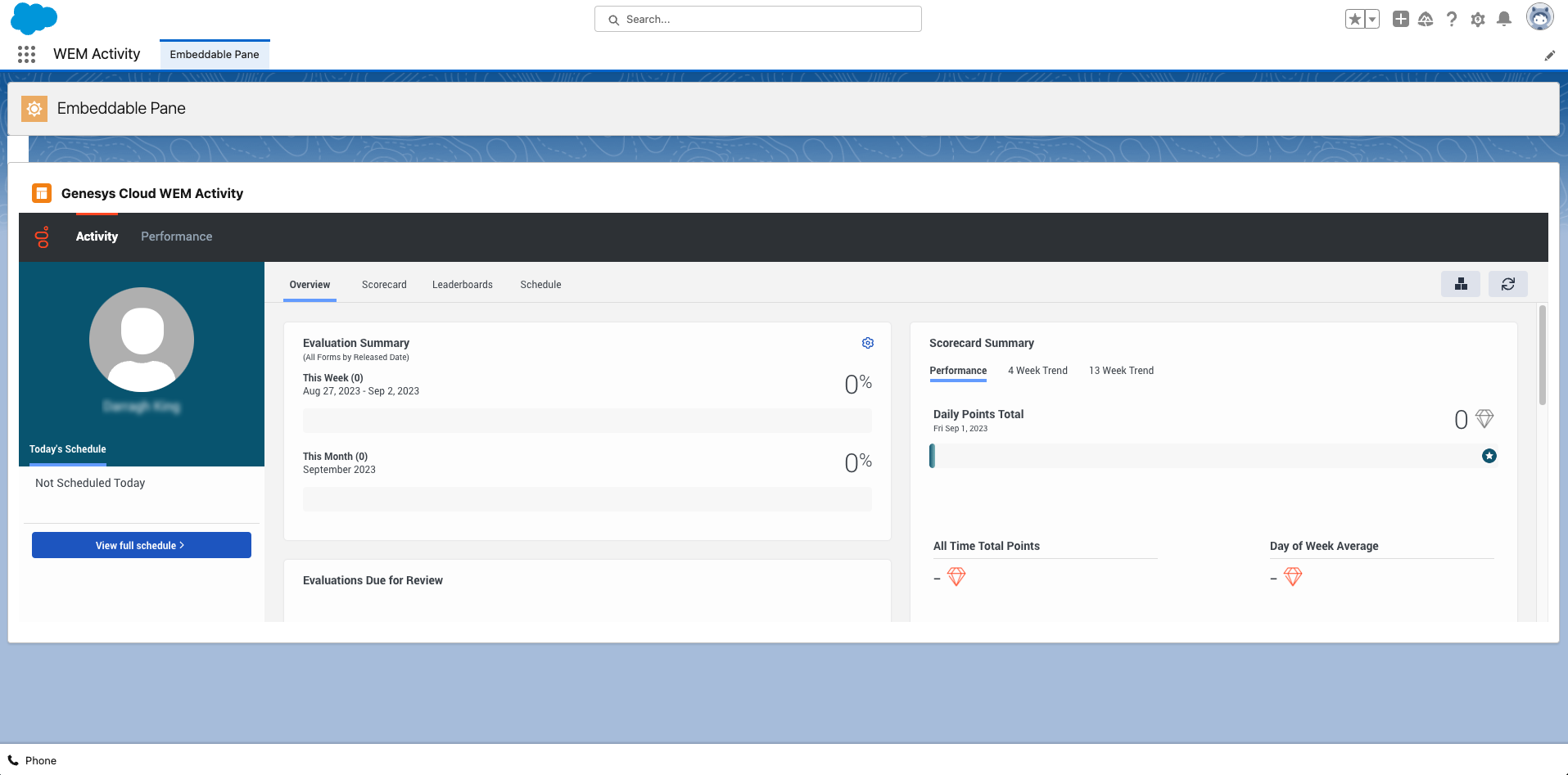Open the notifications bell
This screenshot has height=775, width=1568.
click(x=1503, y=19)
